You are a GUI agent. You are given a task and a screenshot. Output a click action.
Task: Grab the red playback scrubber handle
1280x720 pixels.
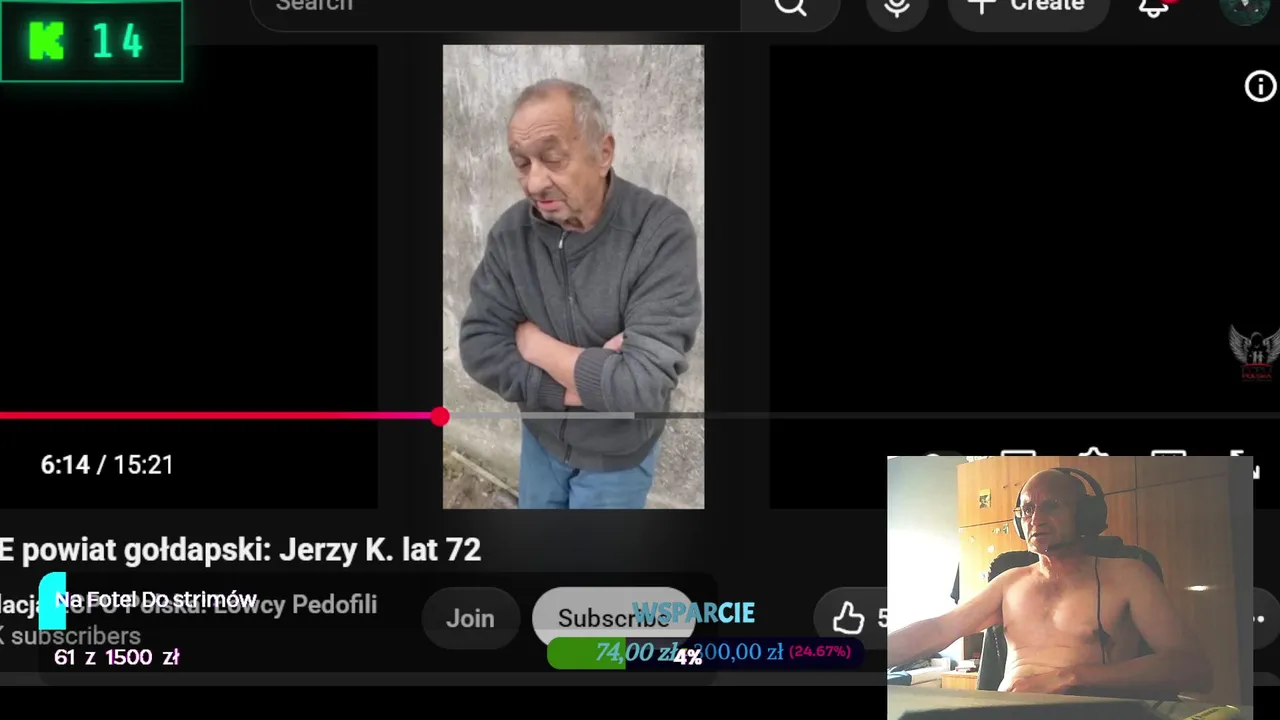[440, 416]
